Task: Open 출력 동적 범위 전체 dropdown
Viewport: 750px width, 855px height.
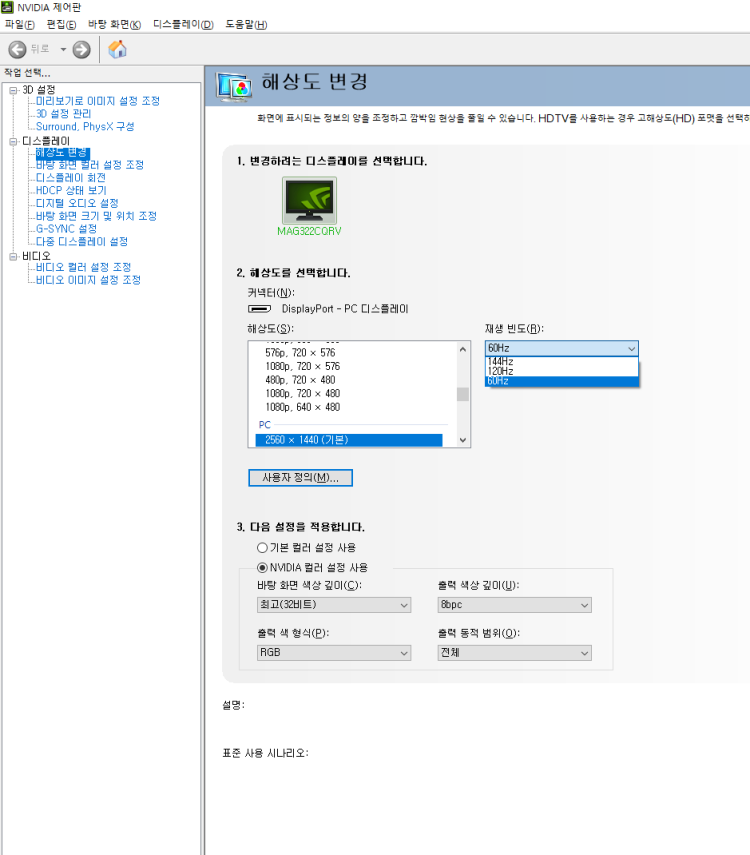Action: click(x=514, y=653)
